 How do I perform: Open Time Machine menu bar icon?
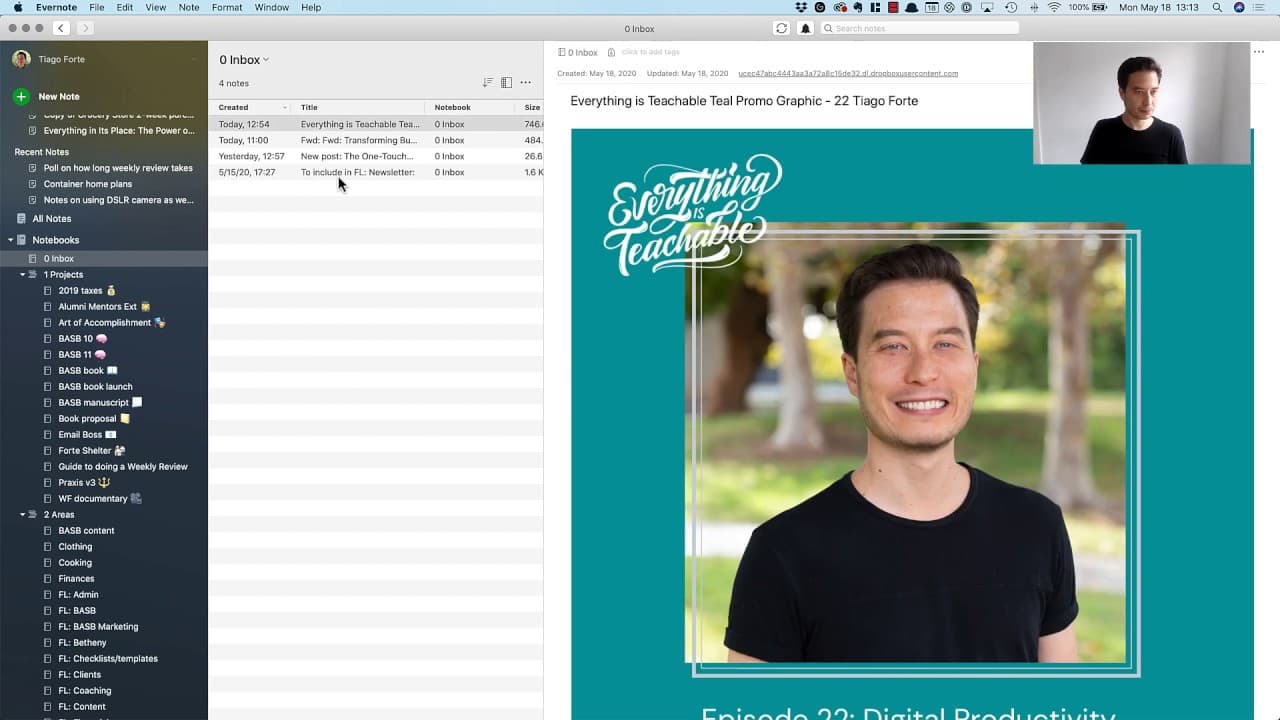tap(1011, 7)
